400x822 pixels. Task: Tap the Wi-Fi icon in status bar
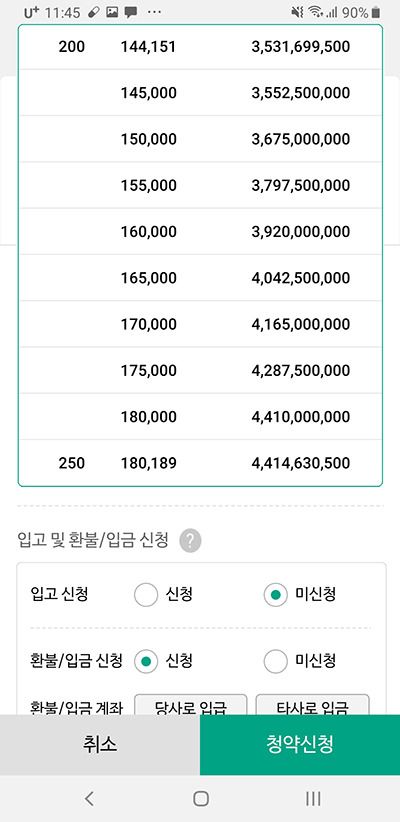(315, 12)
